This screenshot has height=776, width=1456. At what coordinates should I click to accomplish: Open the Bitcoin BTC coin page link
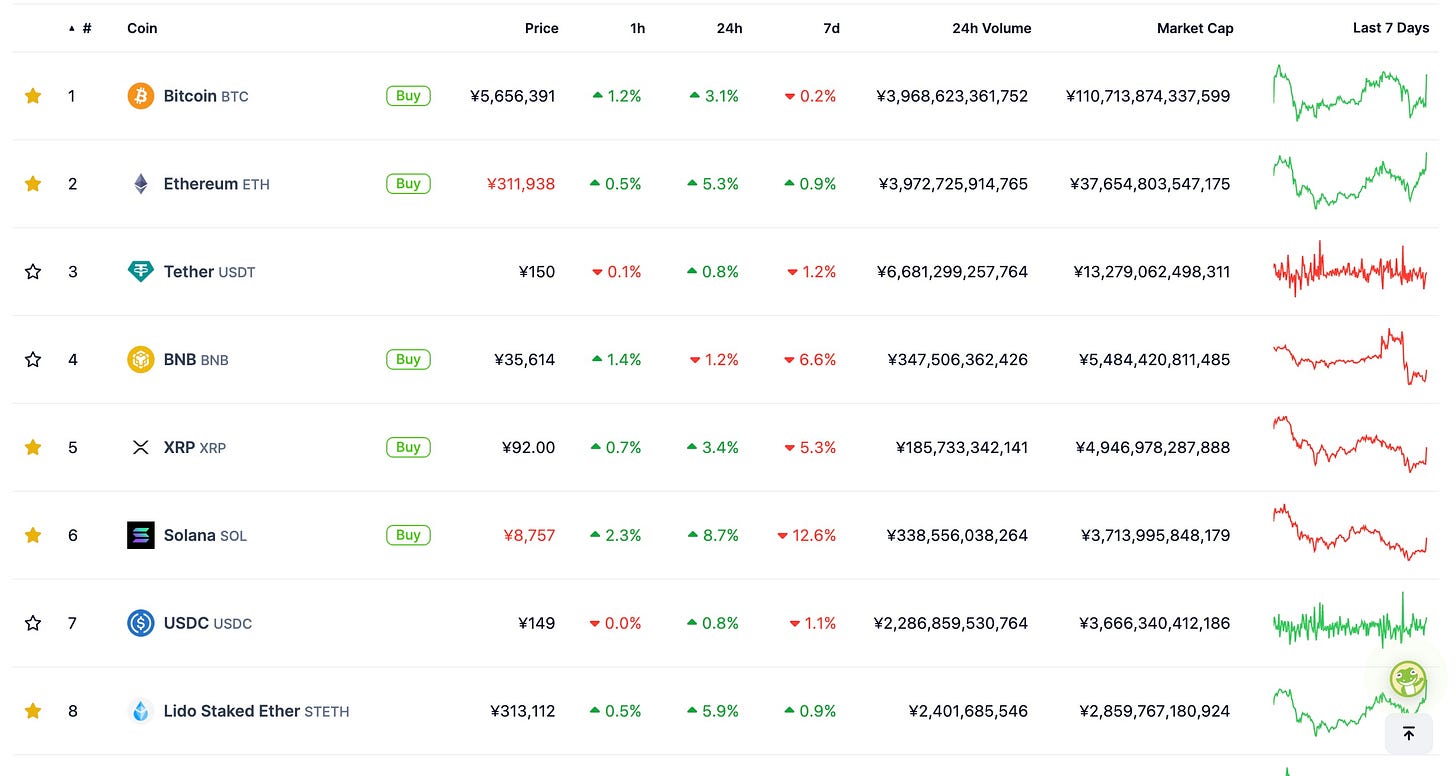206,96
